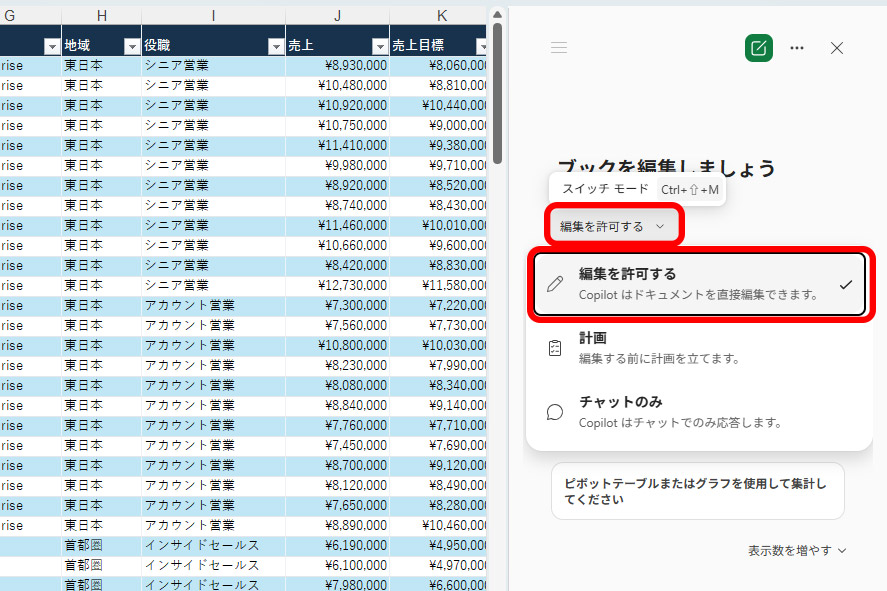Select column I header
The image size is (887, 591).
(x=213, y=16)
